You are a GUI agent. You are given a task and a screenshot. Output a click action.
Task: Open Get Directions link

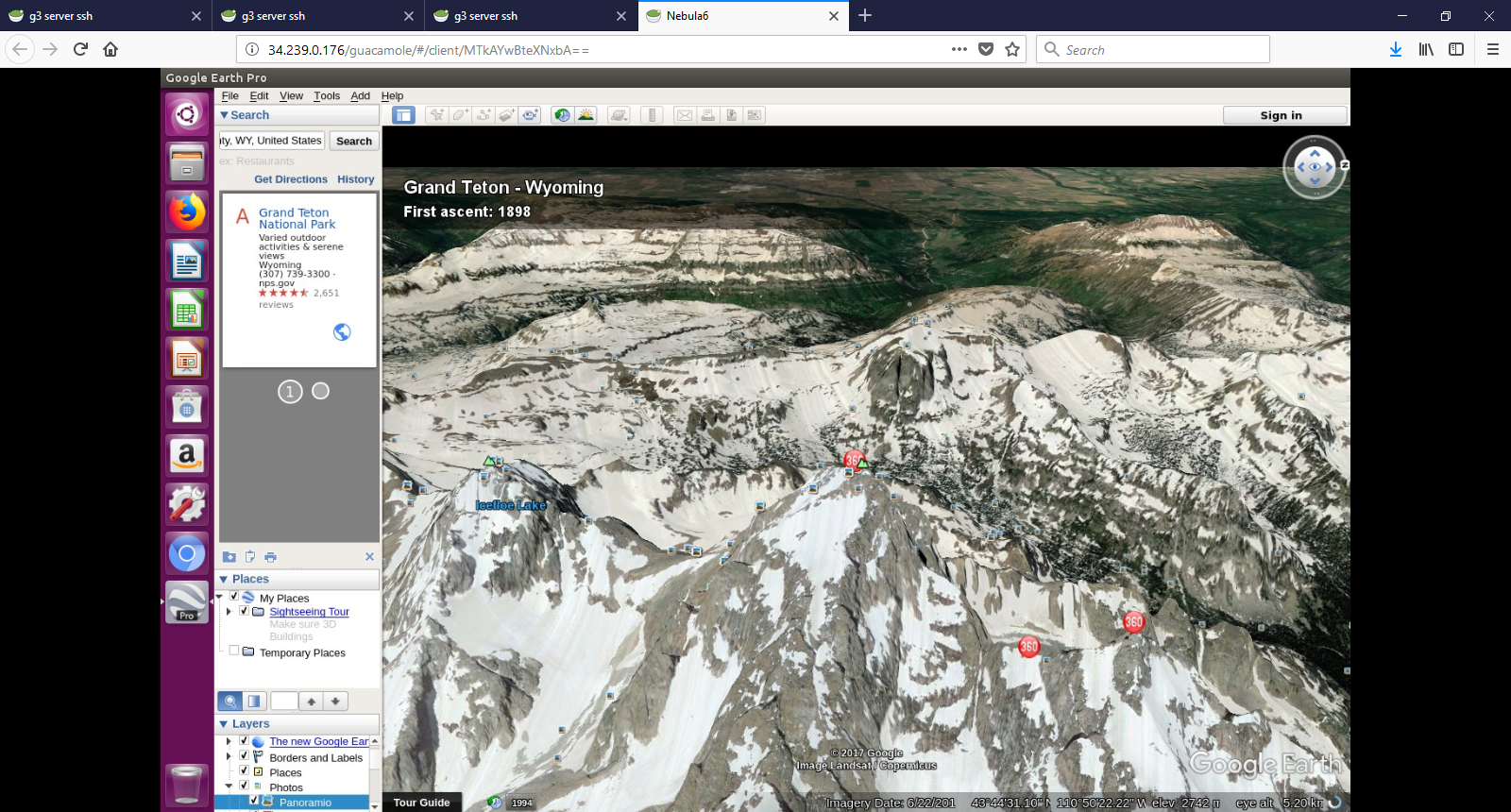click(x=291, y=179)
